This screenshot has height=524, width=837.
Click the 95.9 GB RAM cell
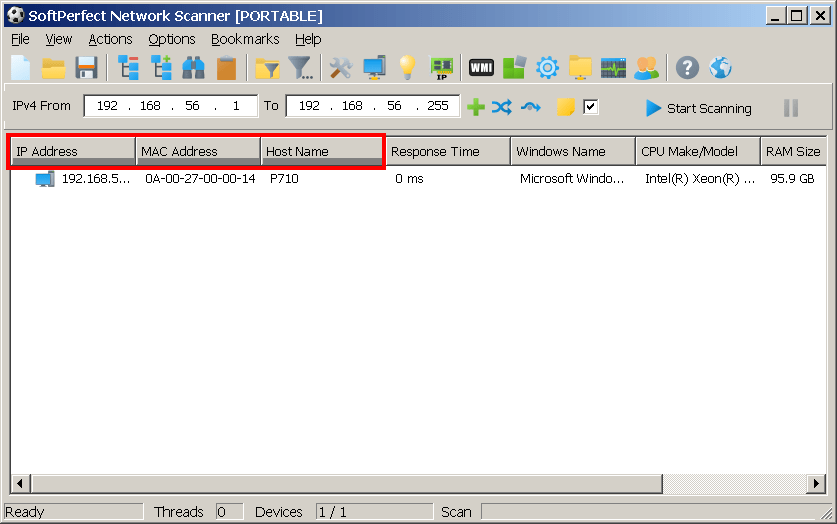click(x=792, y=179)
